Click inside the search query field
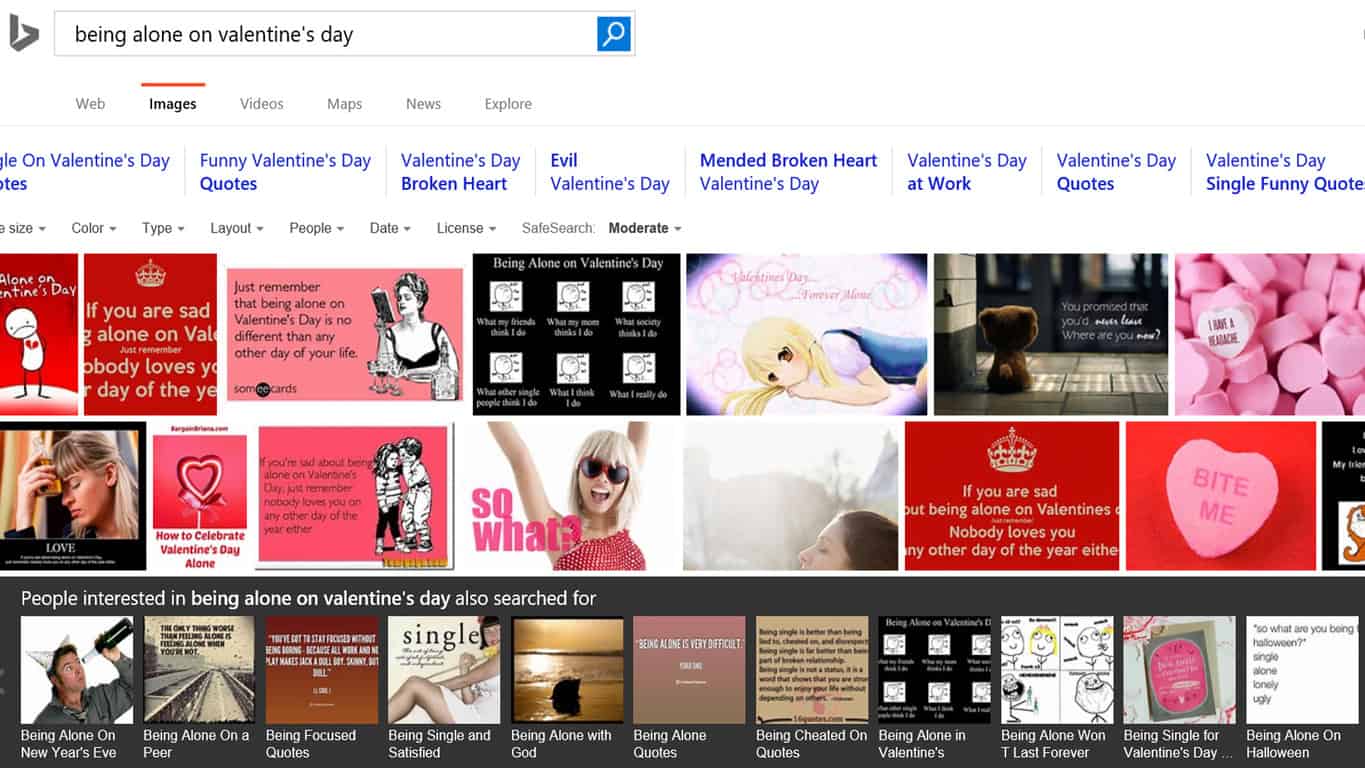1365x768 pixels. [325, 34]
